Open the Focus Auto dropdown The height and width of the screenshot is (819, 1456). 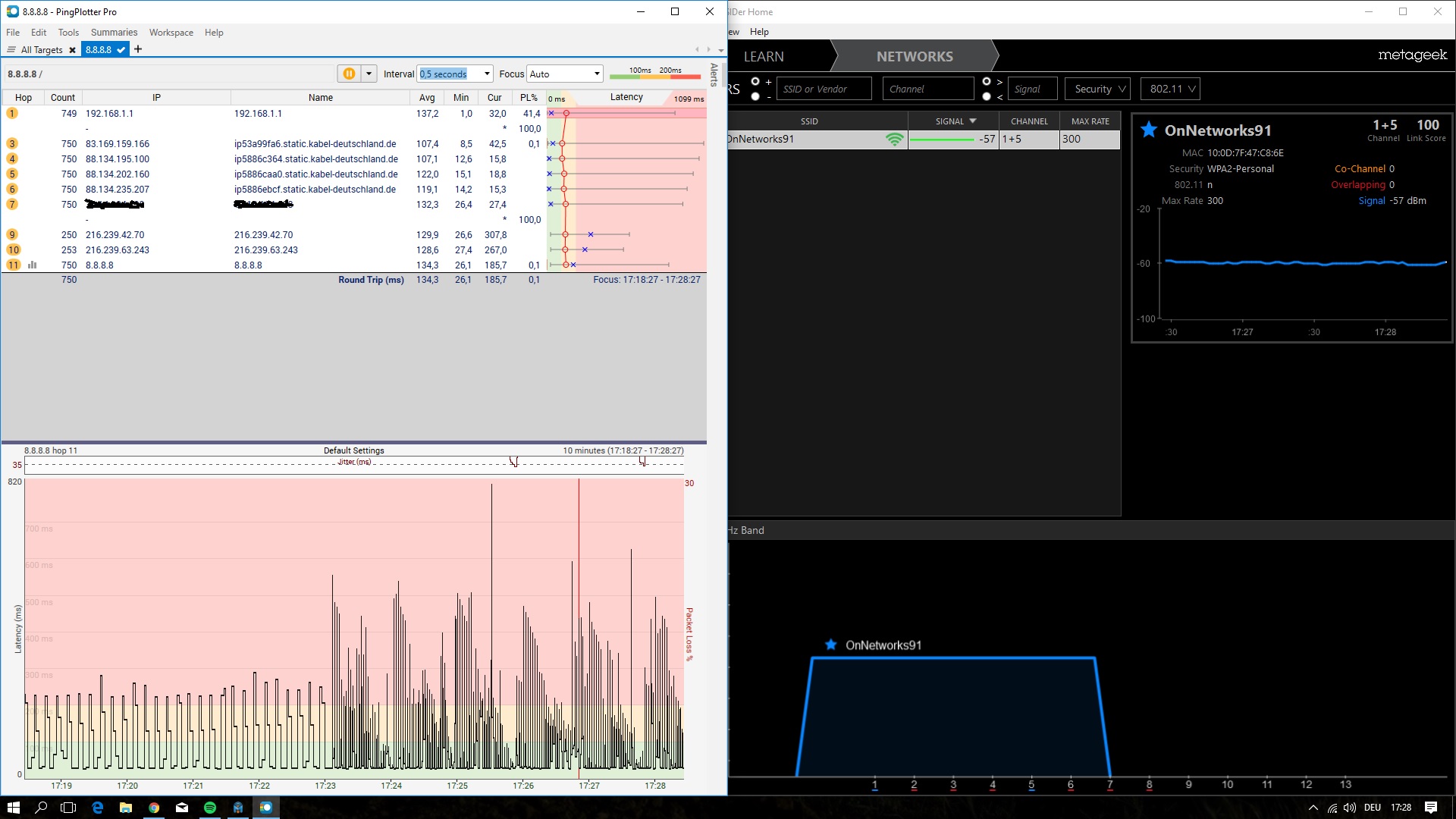pos(597,74)
